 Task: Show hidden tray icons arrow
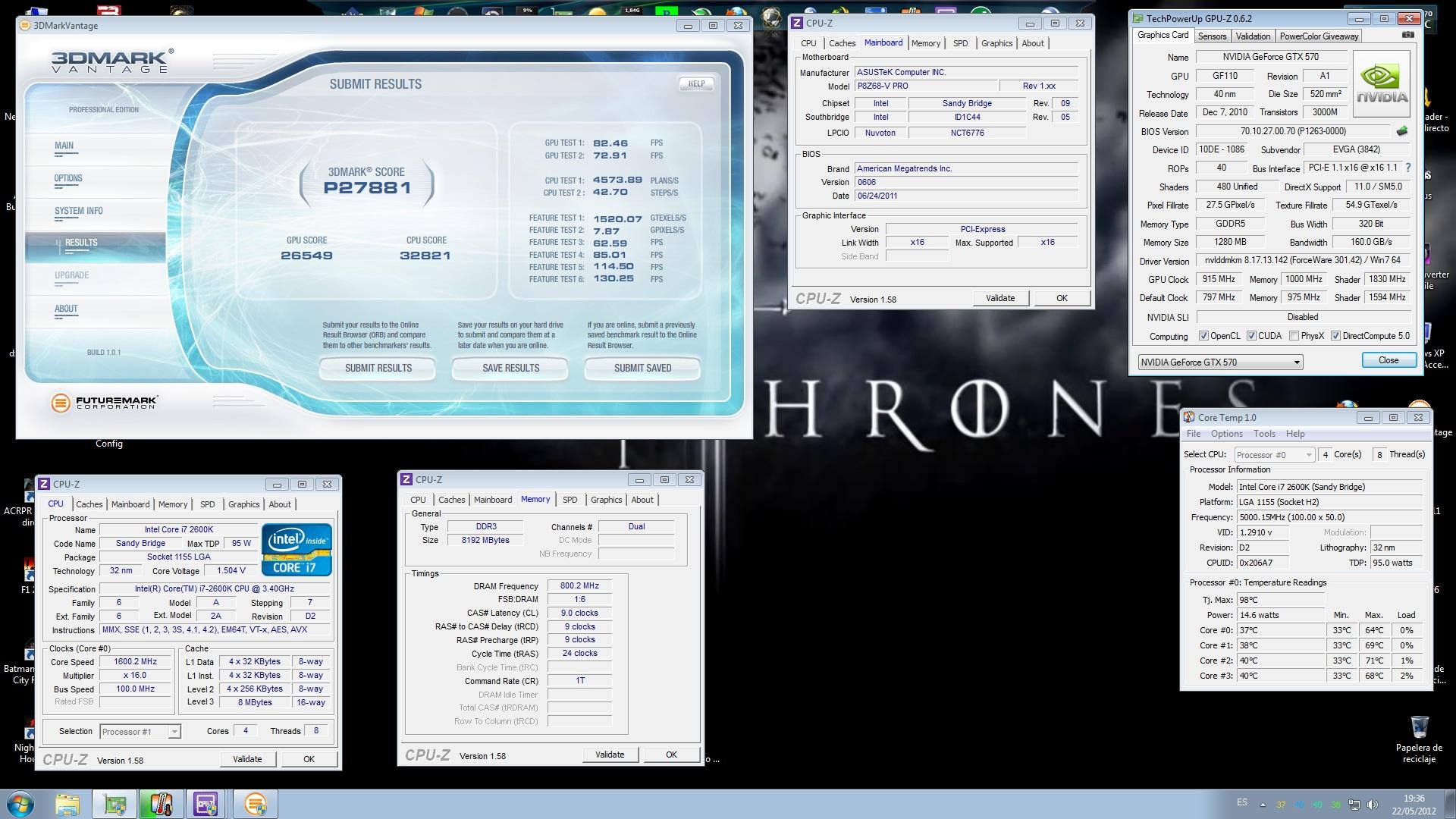tap(1263, 805)
